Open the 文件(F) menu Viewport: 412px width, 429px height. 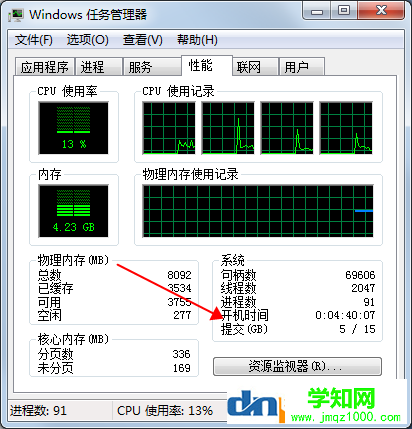pyautogui.click(x=34, y=40)
